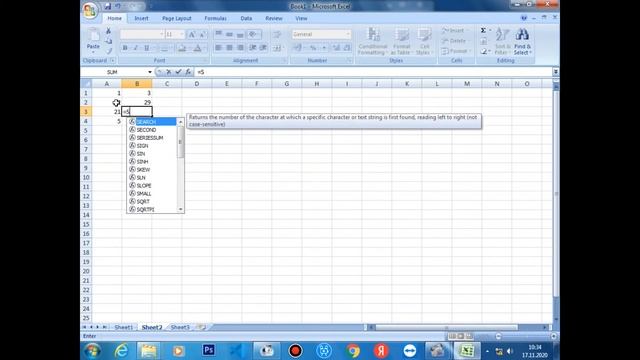Select SLOPE in the autocomplete list
Viewport: 640px width, 360px height.
coord(152,186)
